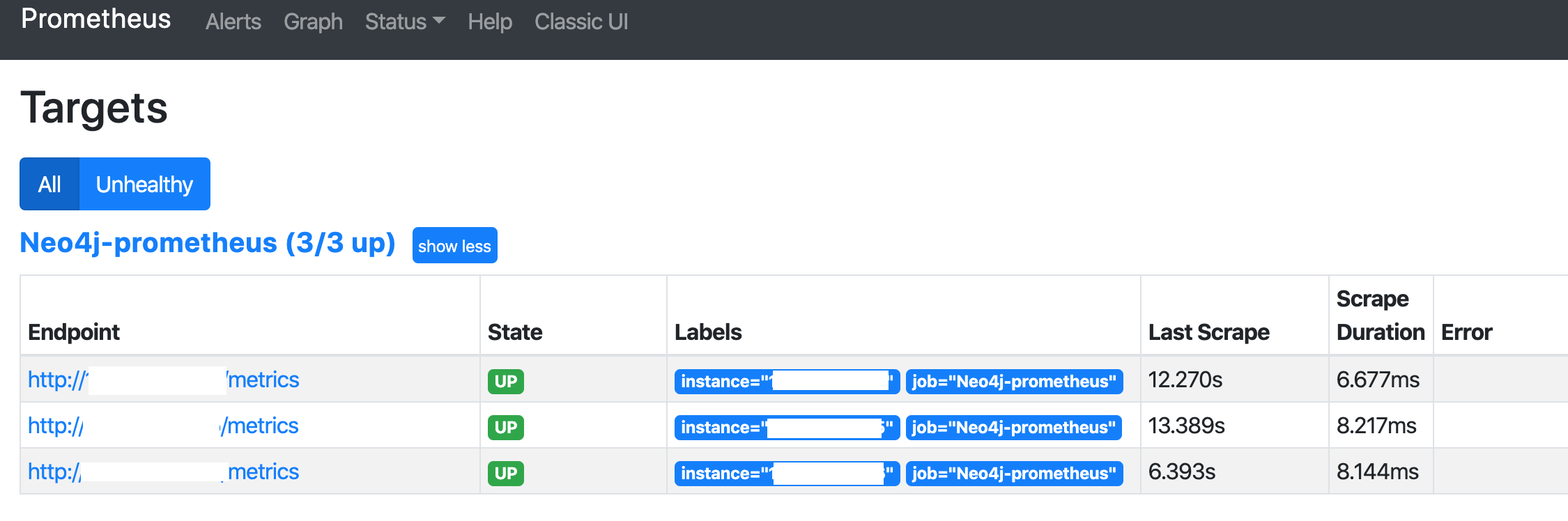Click instance label in 12.270s row
The image size is (1568, 521).
point(787,381)
